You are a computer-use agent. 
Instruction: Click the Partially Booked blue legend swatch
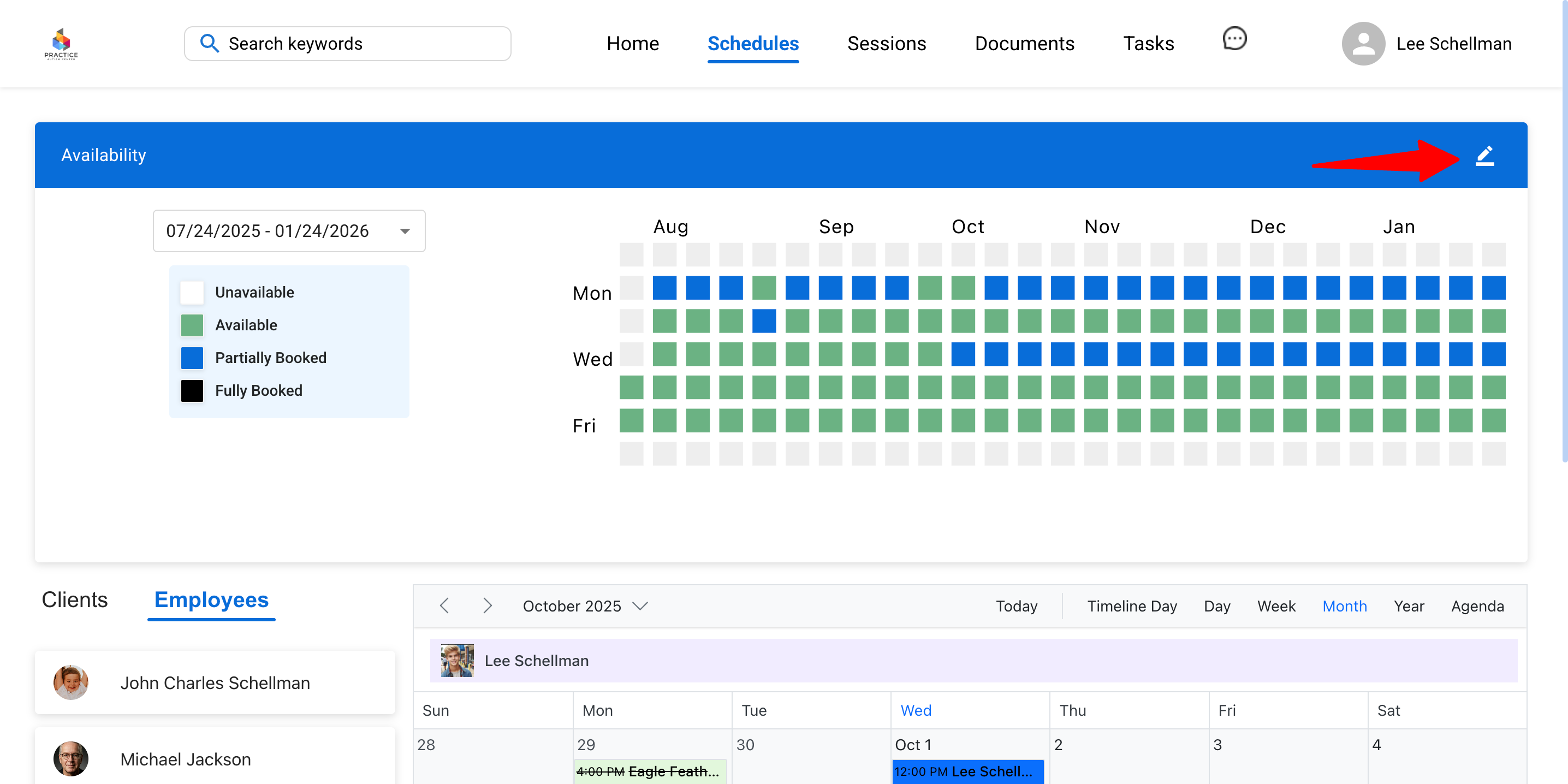pyautogui.click(x=192, y=358)
